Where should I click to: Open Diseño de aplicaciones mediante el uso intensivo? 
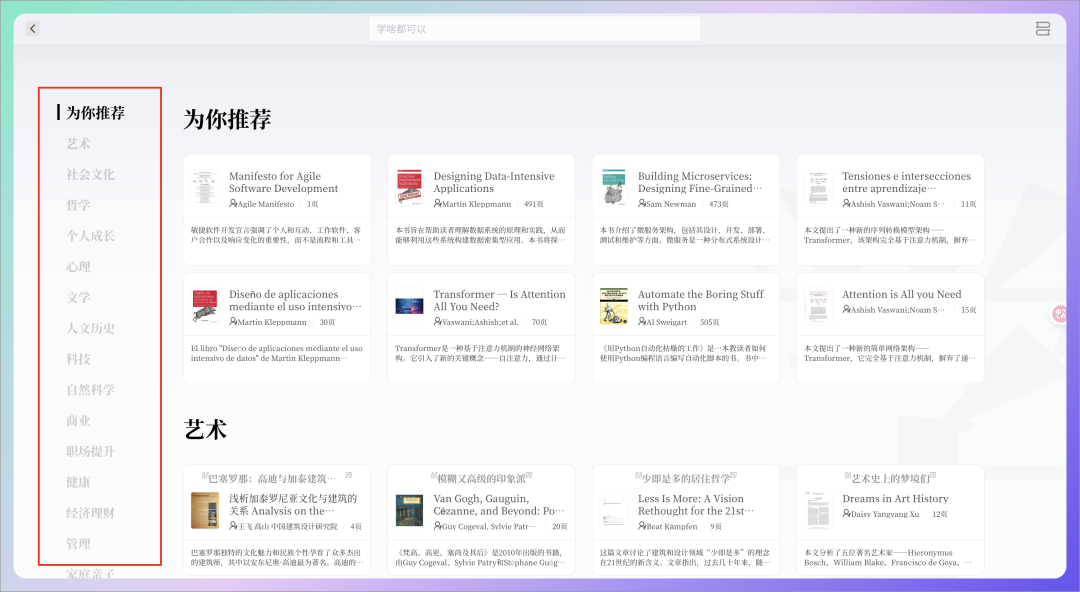click(x=277, y=327)
